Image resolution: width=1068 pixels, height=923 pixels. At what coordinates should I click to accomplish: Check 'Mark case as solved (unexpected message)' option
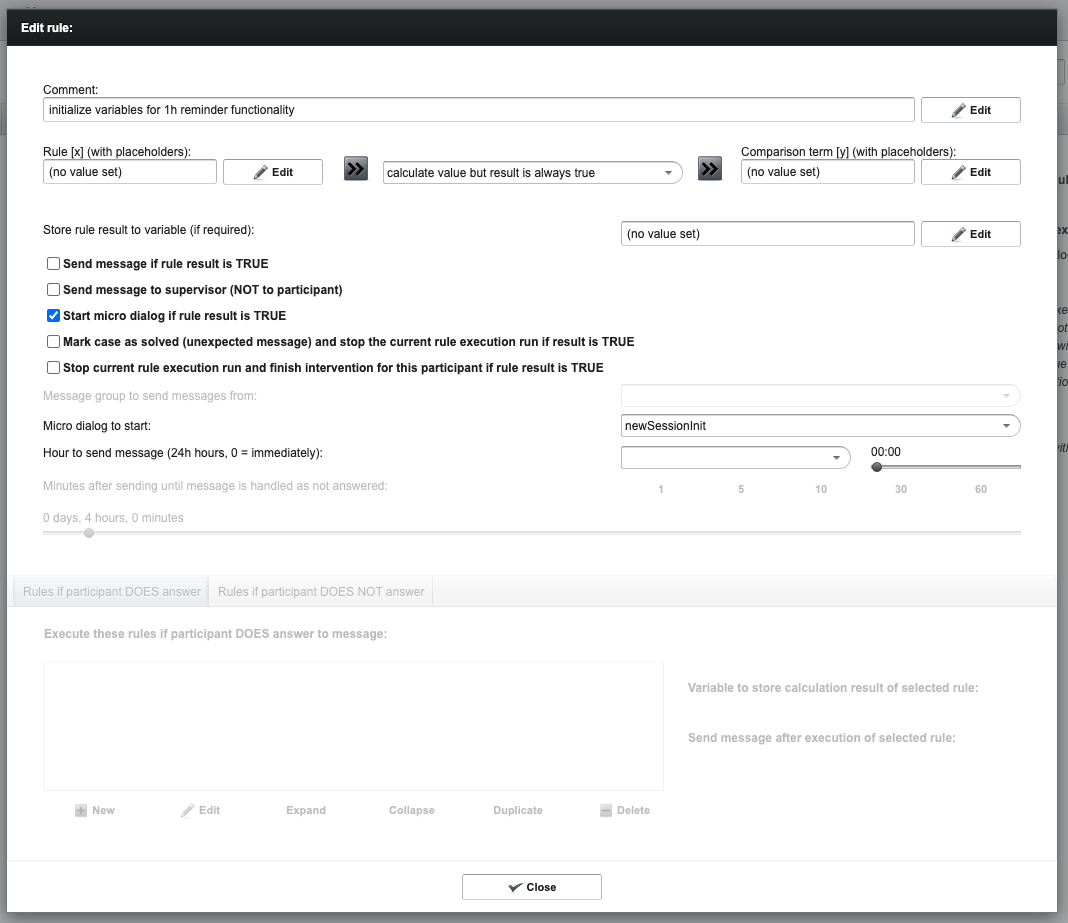(53, 341)
